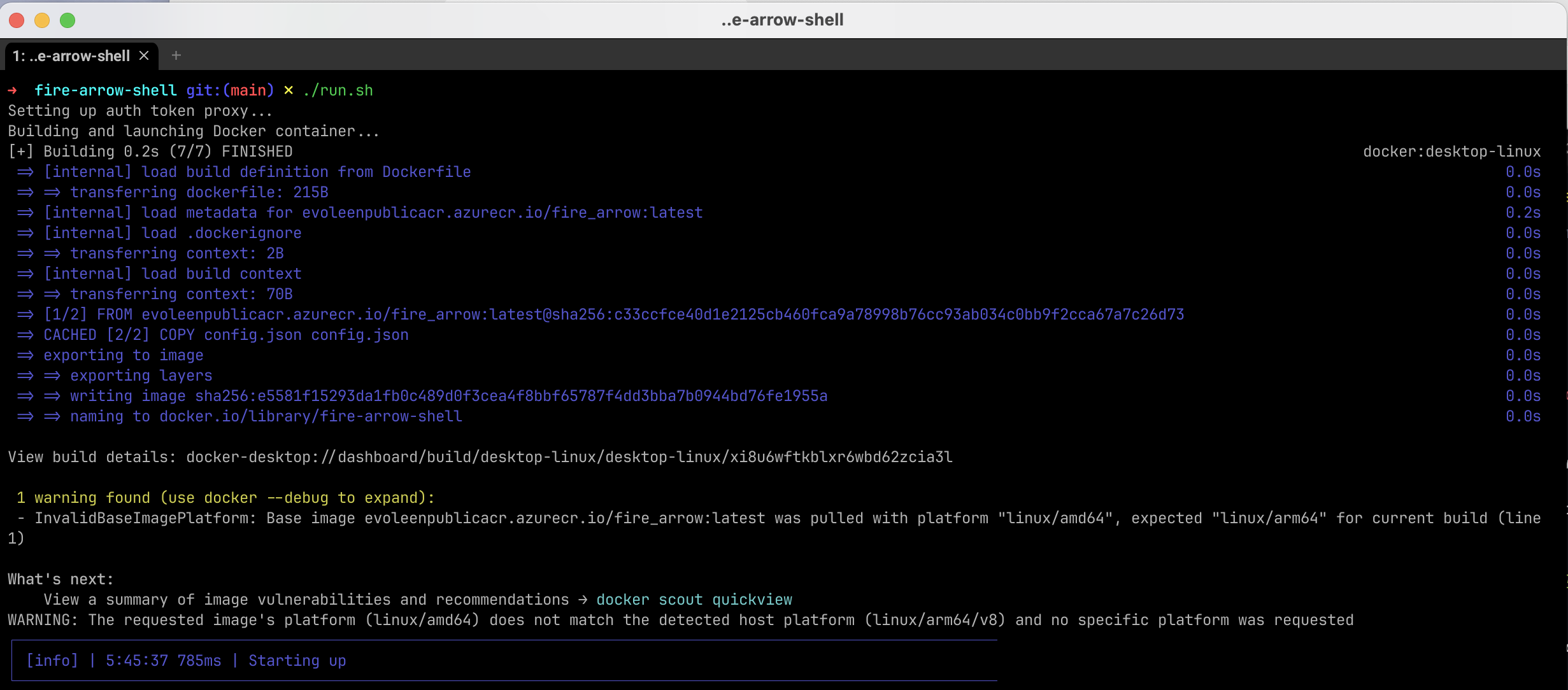Click the 'Starting up' info message box
The width and height of the screenshot is (1568, 690).
point(297,661)
